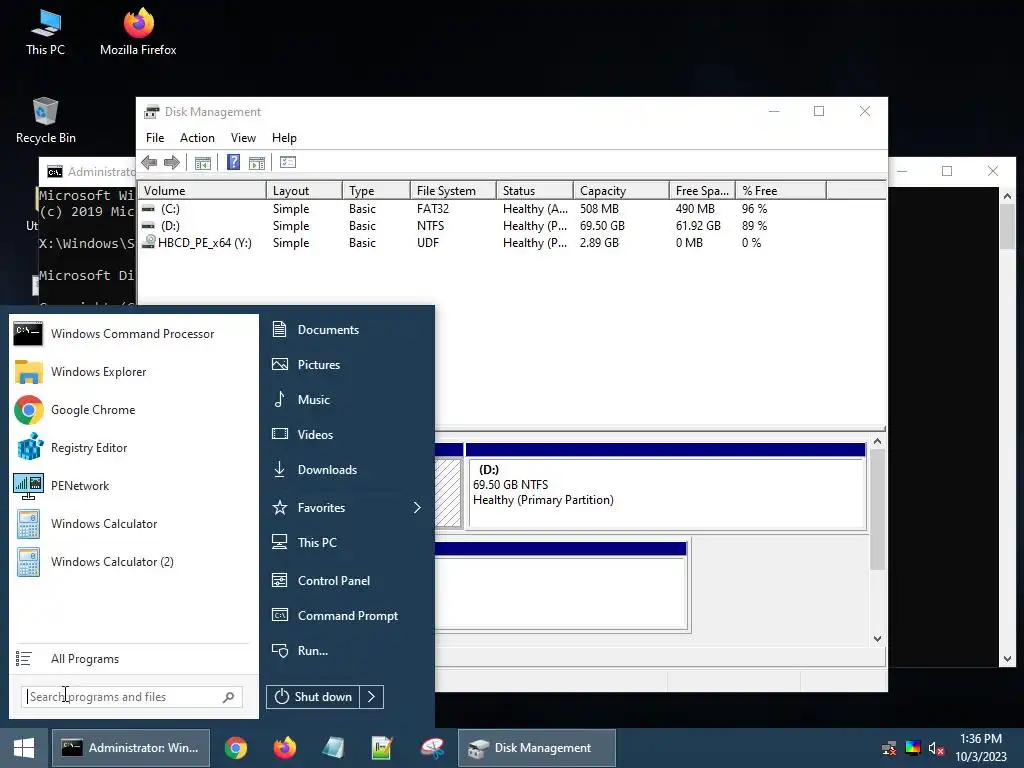Click the Search programs and files field
Image resolution: width=1024 pixels, height=768 pixels.
[132, 697]
